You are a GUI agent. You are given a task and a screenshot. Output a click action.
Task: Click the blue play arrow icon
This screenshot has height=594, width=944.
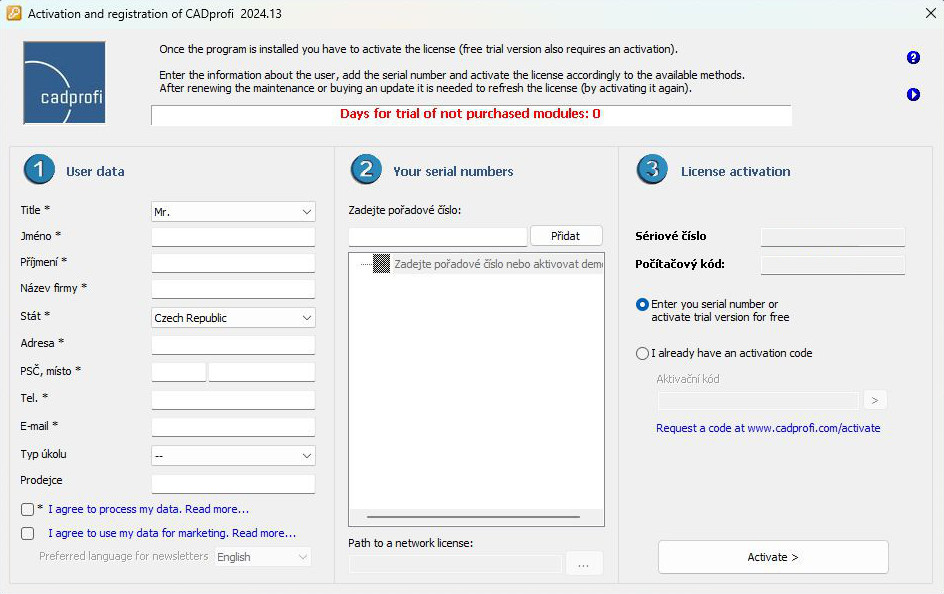(913, 94)
